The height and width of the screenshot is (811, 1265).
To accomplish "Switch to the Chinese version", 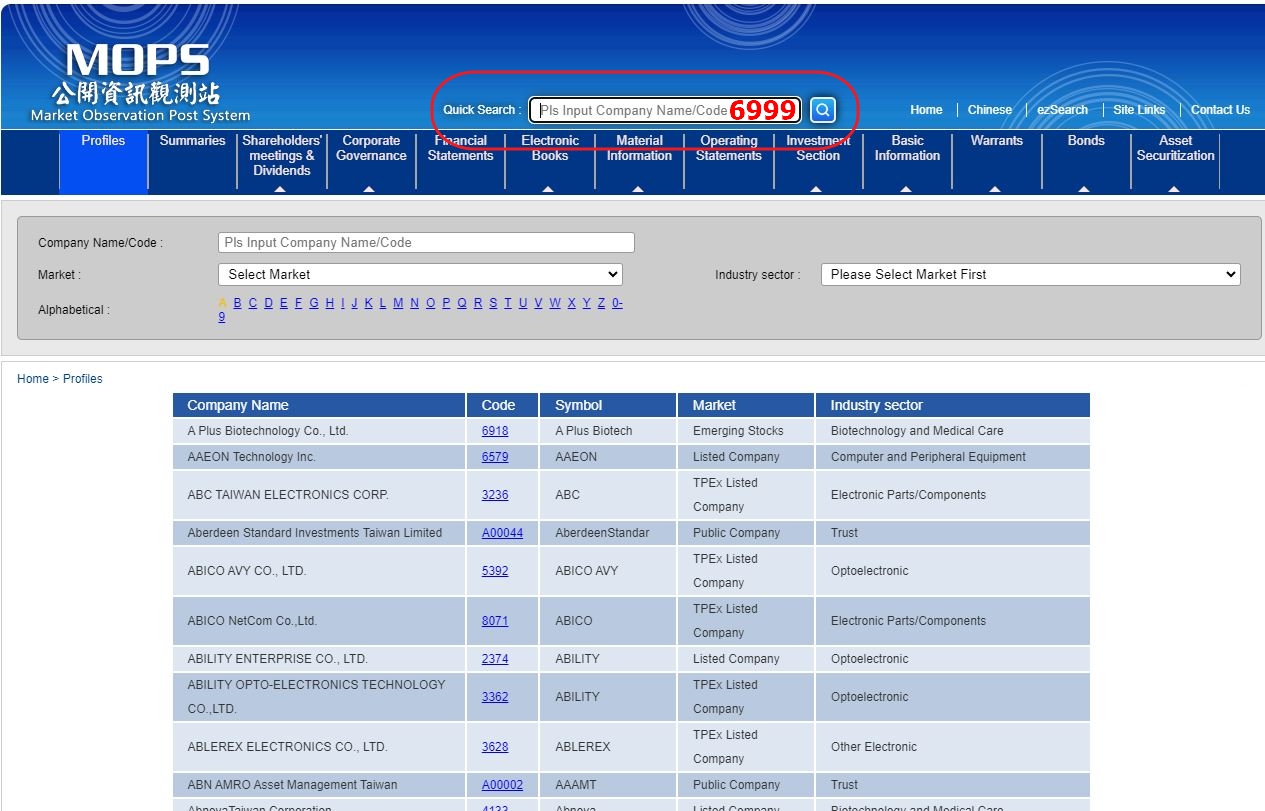I will 990,110.
